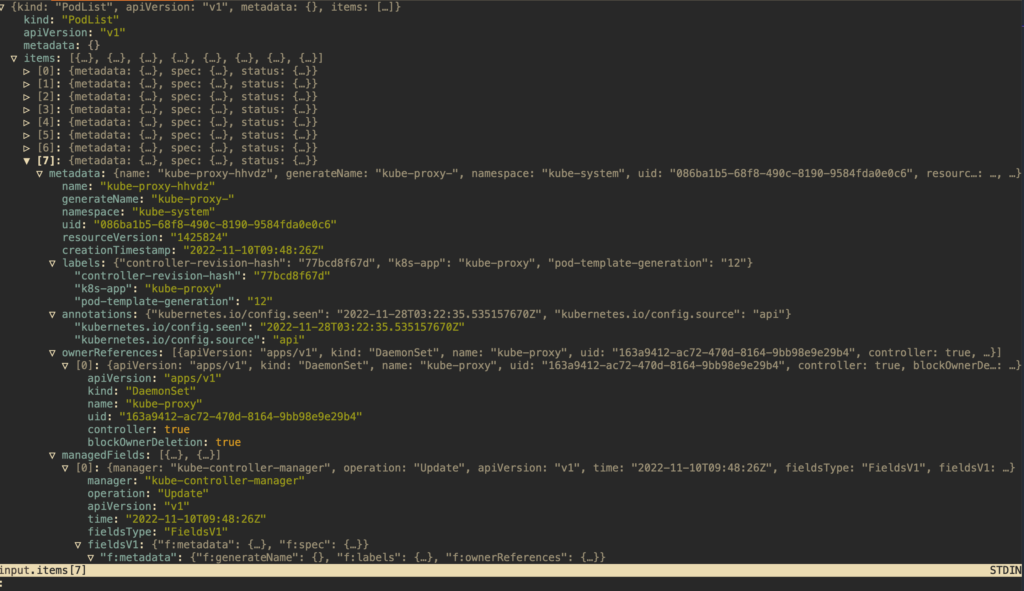1024x591 pixels.
Task: Collapse metadata of kube-proxy-hhvdz
Action: 39,174
